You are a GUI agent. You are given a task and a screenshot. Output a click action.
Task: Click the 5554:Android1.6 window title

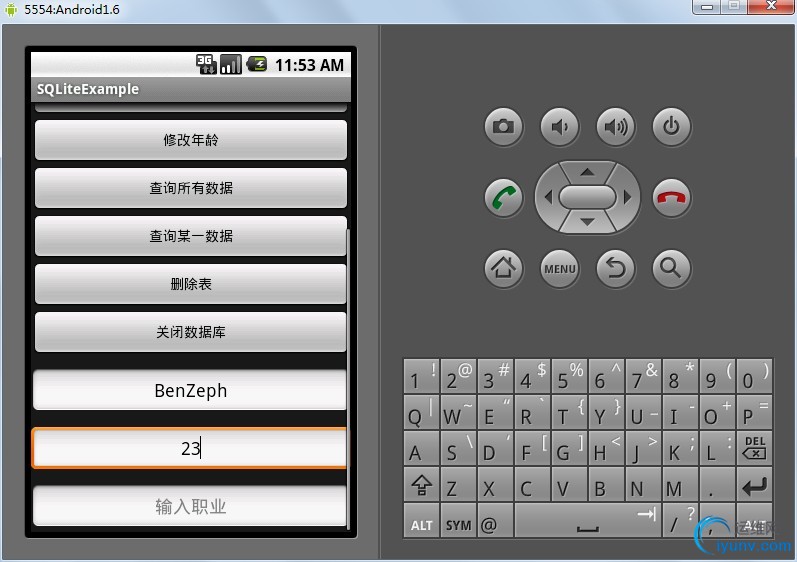(x=72, y=9)
